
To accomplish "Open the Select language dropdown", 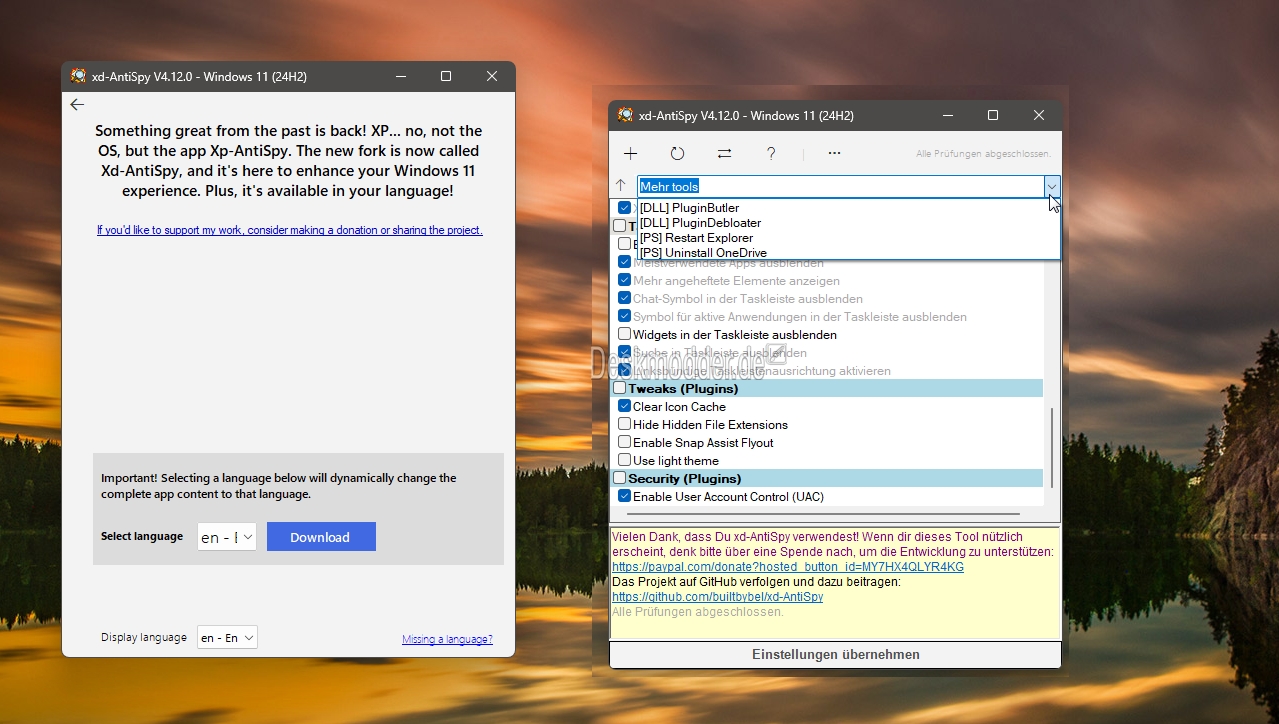I will point(227,537).
